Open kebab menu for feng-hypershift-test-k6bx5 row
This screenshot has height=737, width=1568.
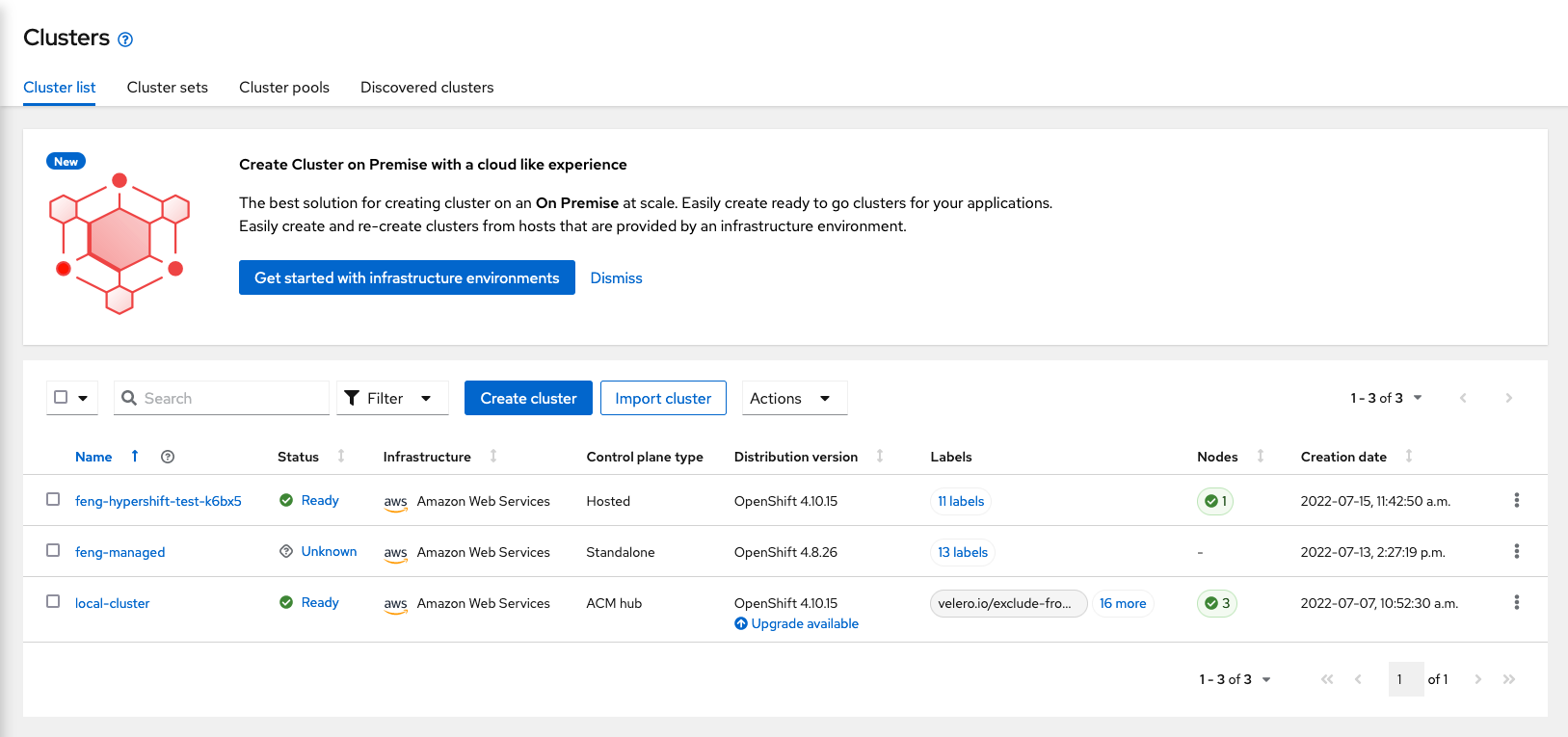(x=1516, y=500)
